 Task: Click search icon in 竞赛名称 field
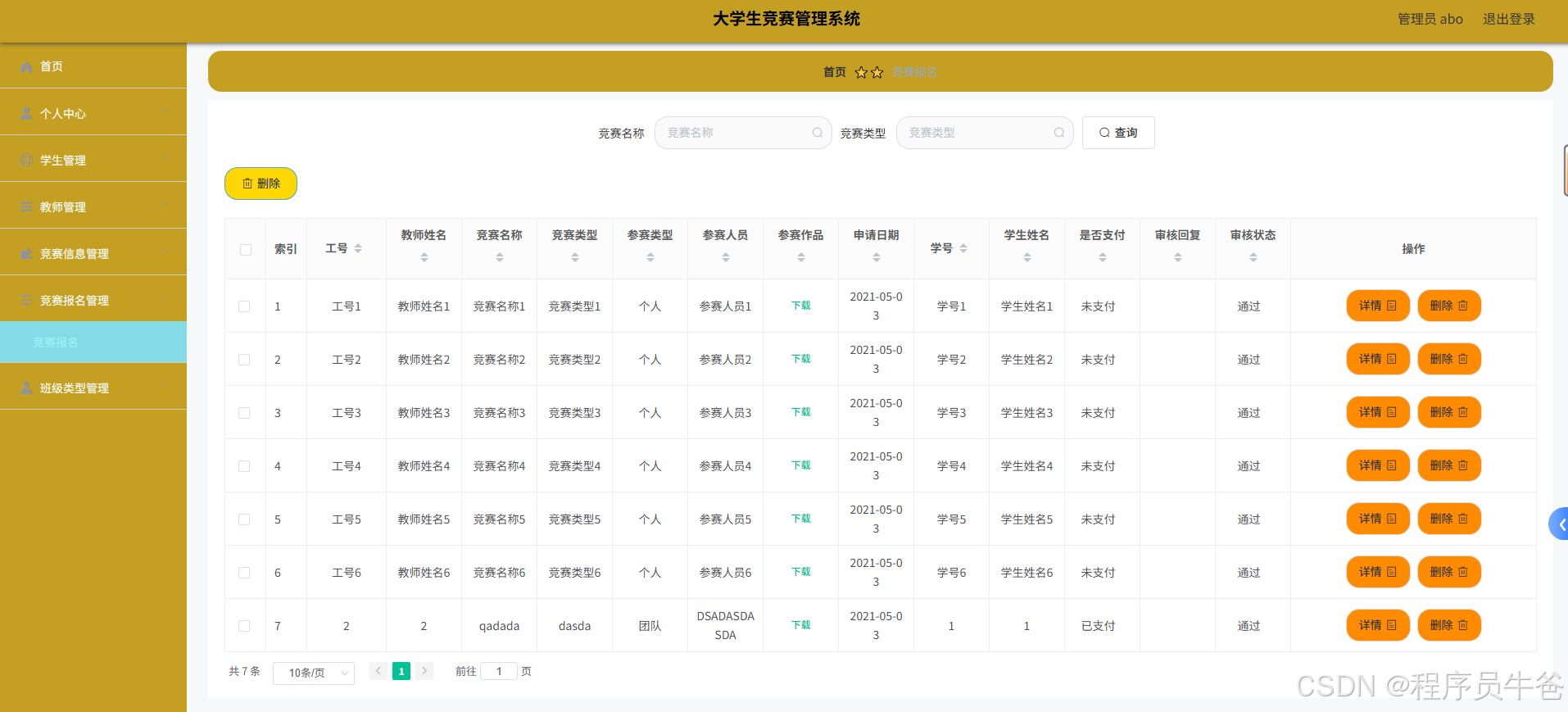(x=817, y=133)
